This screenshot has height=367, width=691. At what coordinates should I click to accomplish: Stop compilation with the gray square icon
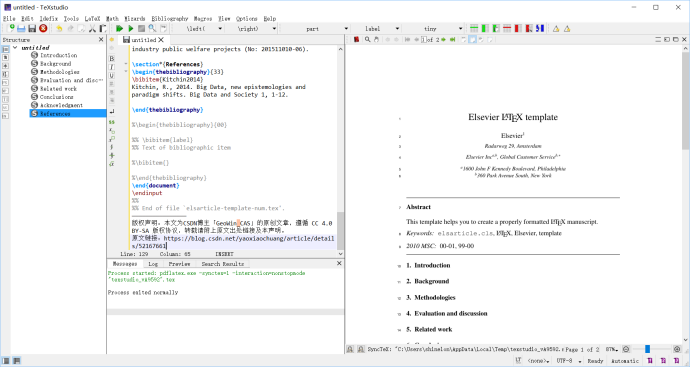coord(141,29)
